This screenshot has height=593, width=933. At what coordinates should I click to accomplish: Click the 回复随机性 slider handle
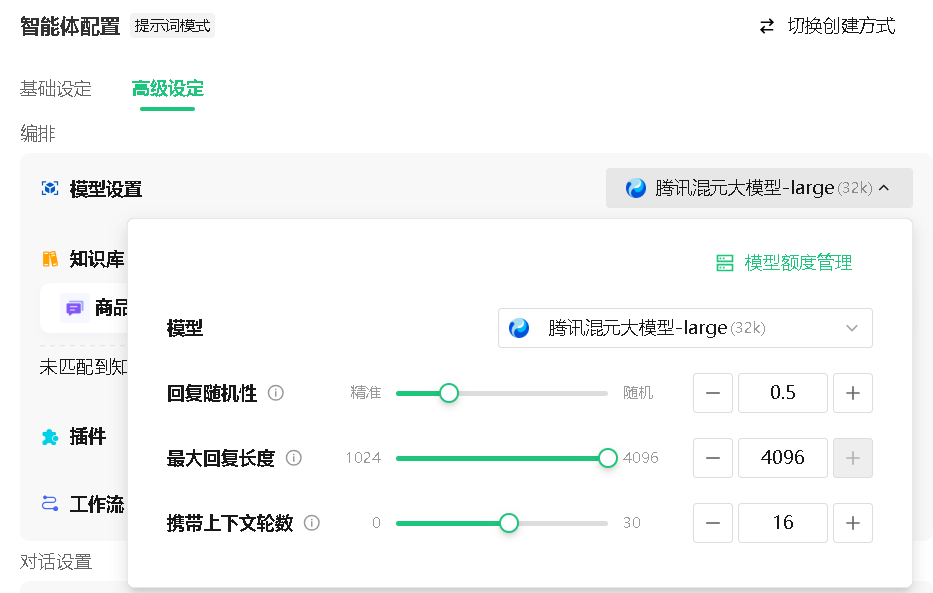(448, 392)
